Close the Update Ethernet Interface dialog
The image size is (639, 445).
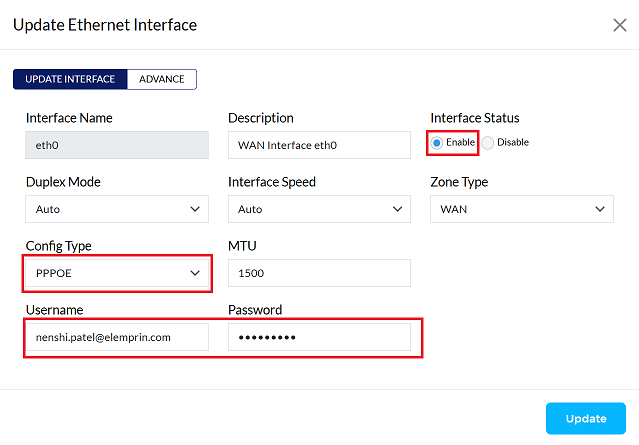pyautogui.click(x=619, y=25)
